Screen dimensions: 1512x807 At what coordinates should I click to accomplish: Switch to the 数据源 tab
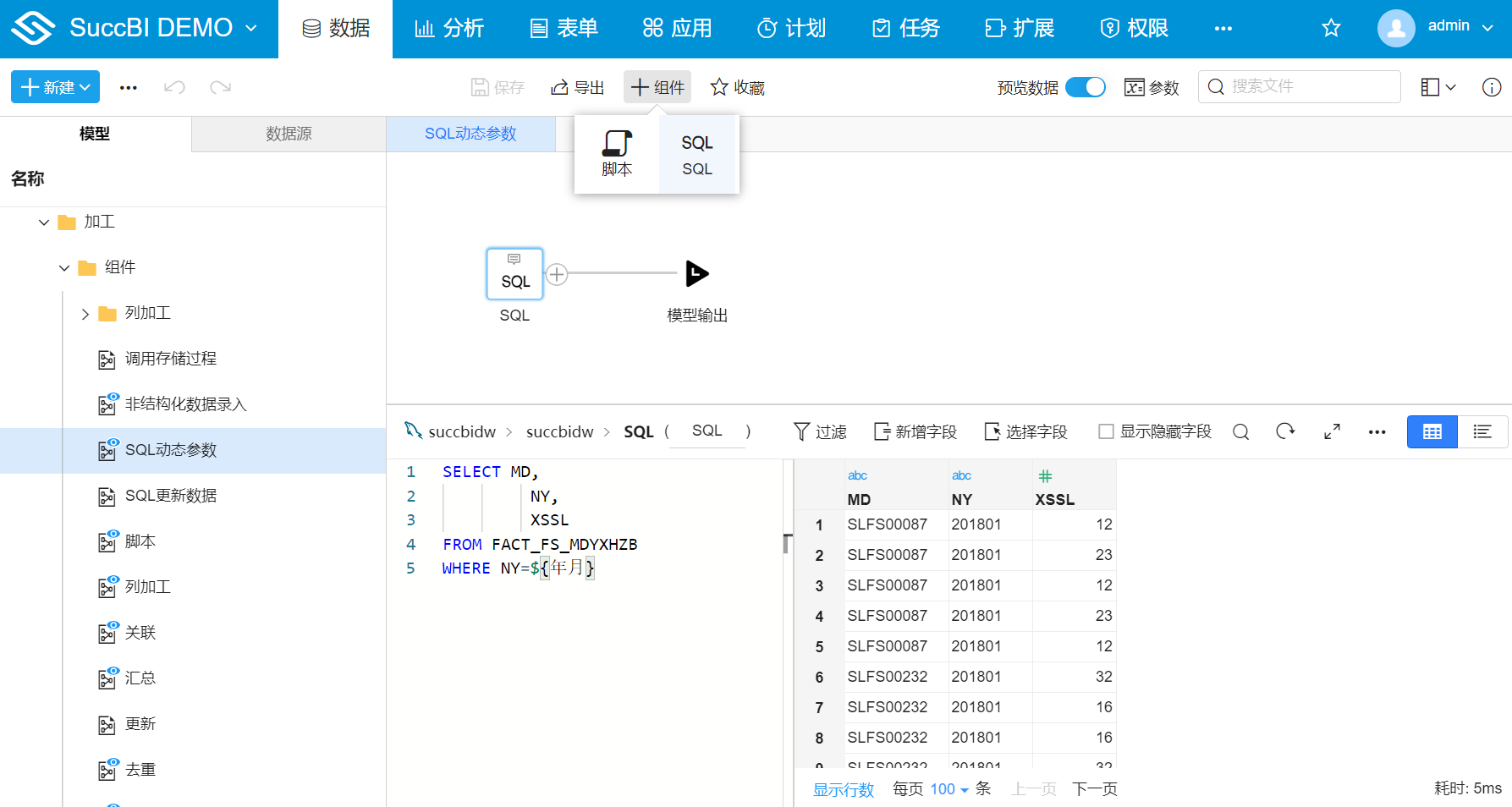(x=288, y=134)
